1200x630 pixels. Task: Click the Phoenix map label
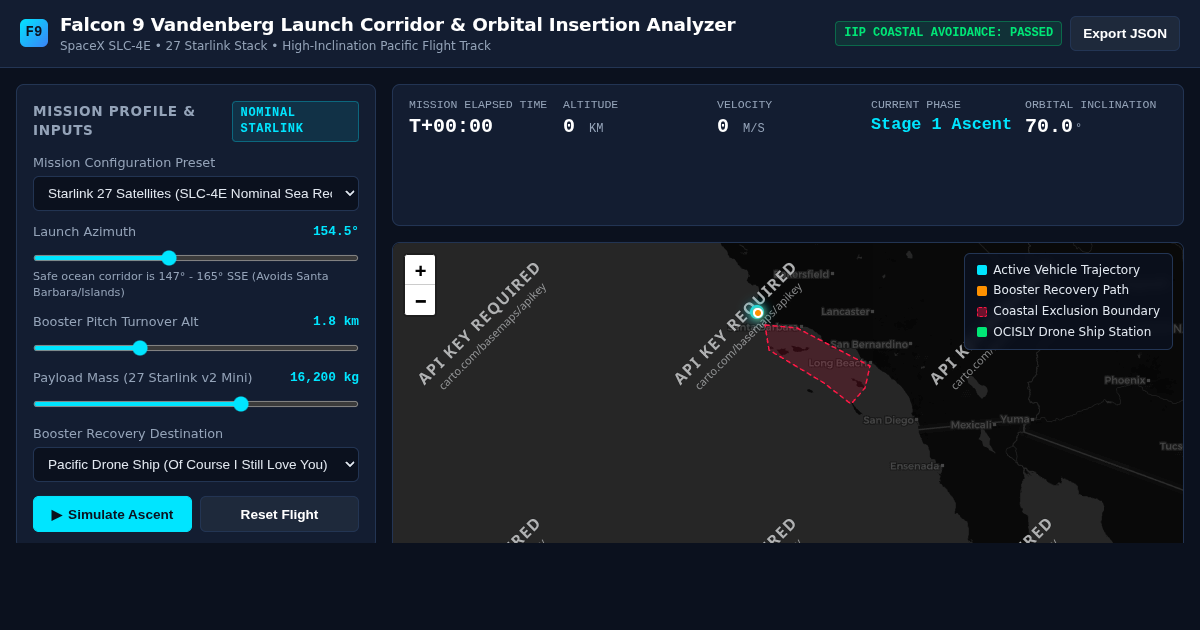click(x=1126, y=380)
